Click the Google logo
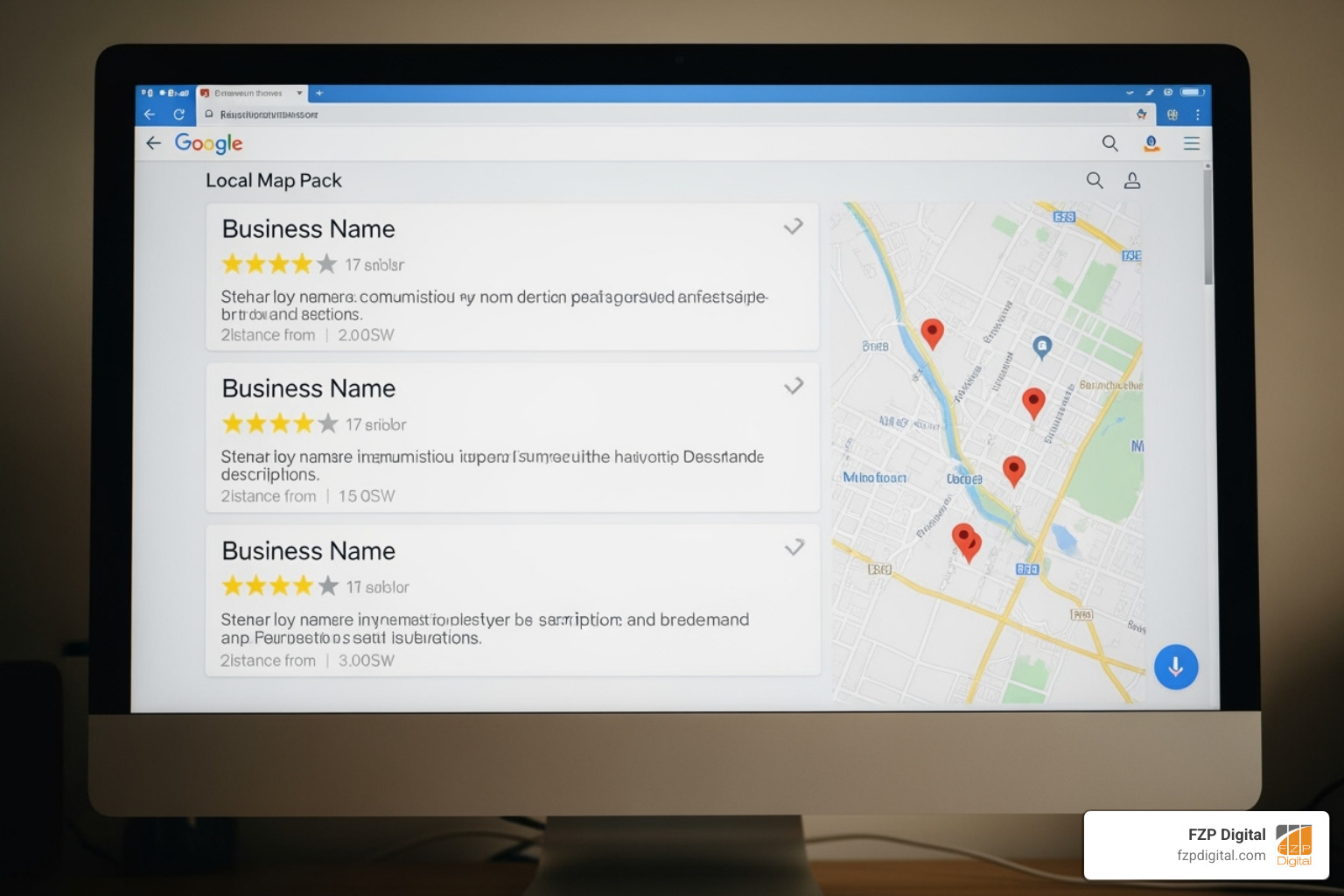 (208, 143)
